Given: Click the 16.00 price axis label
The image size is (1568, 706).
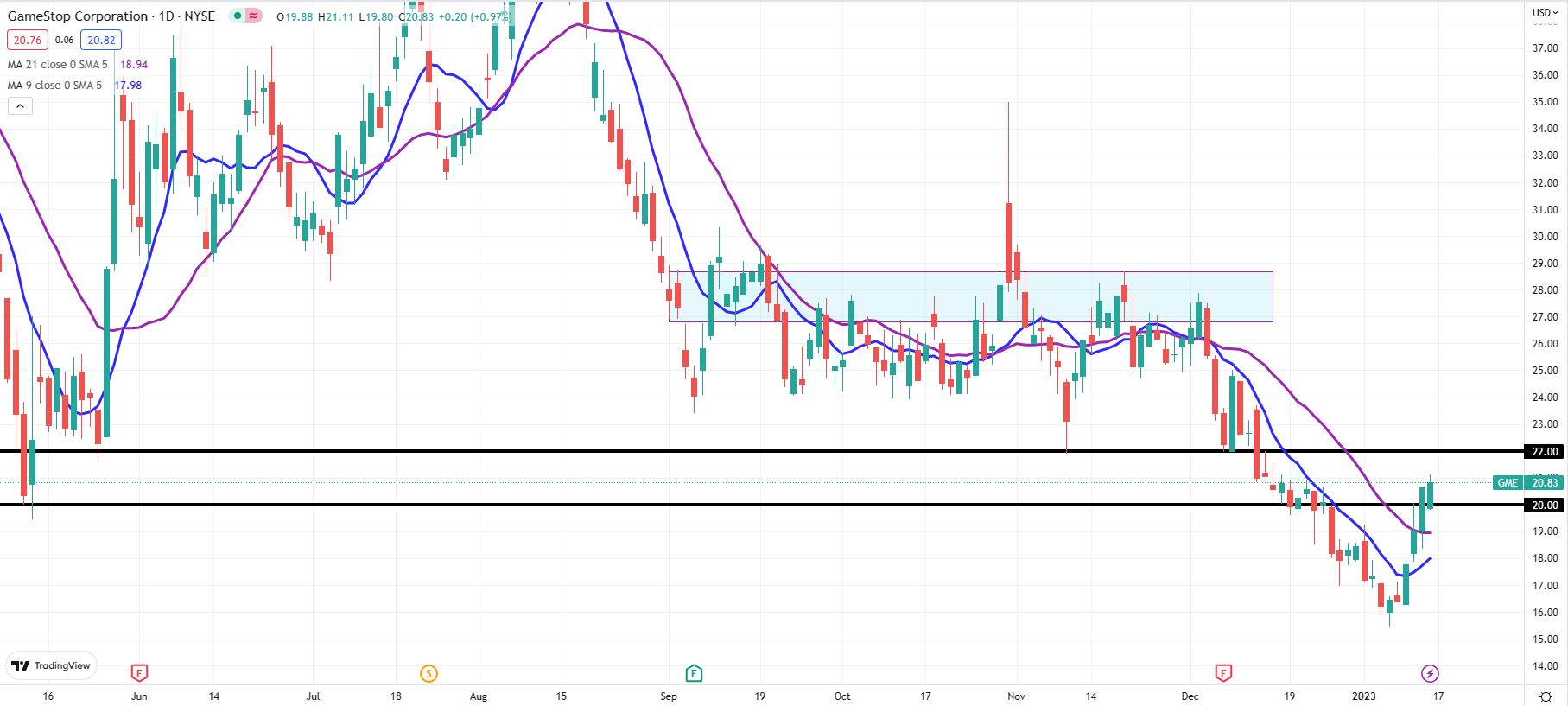Looking at the screenshot, I should [1545, 612].
